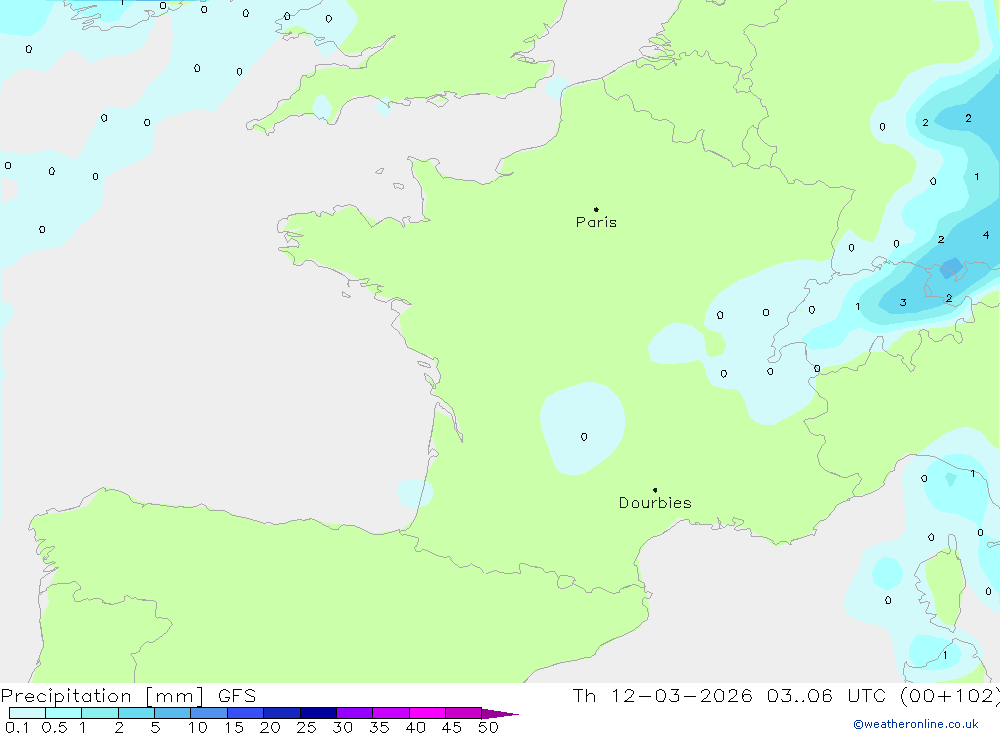This screenshot has width=1000, height=733.
Task: Pick the 20–25 mm legend swatch
Action: (x=282, y=713)
